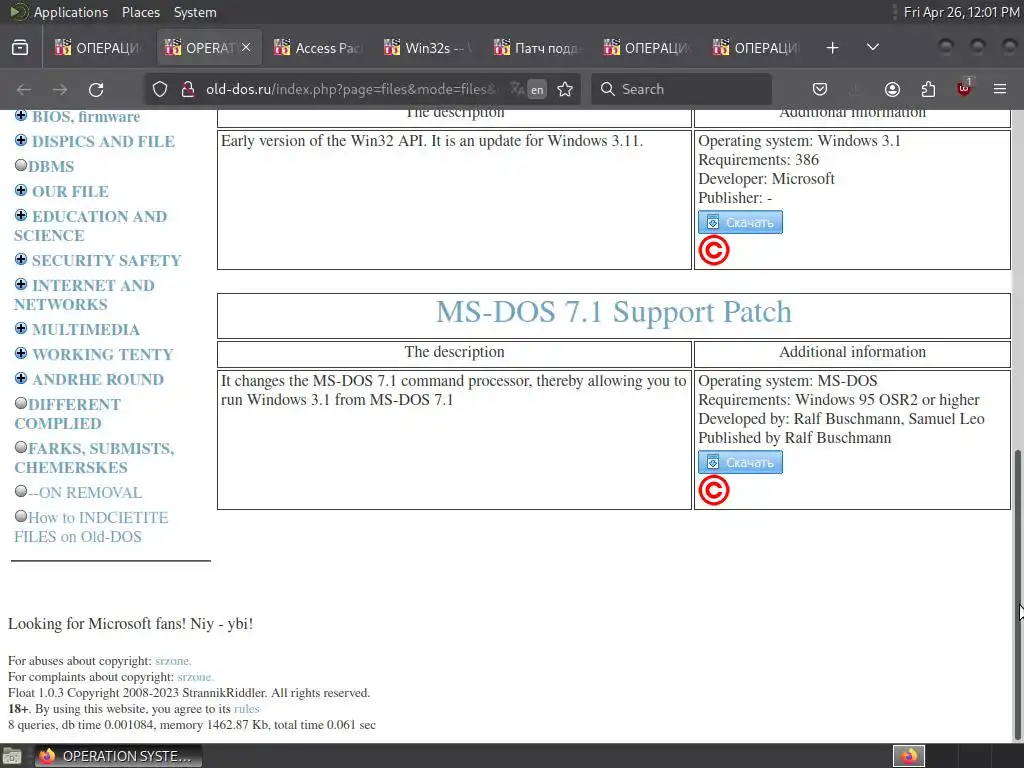This screenshot has height=768, width=1024.
Task: Switch to the sixth ОПЕРАЦИ tab
Action: pos(647,48)
